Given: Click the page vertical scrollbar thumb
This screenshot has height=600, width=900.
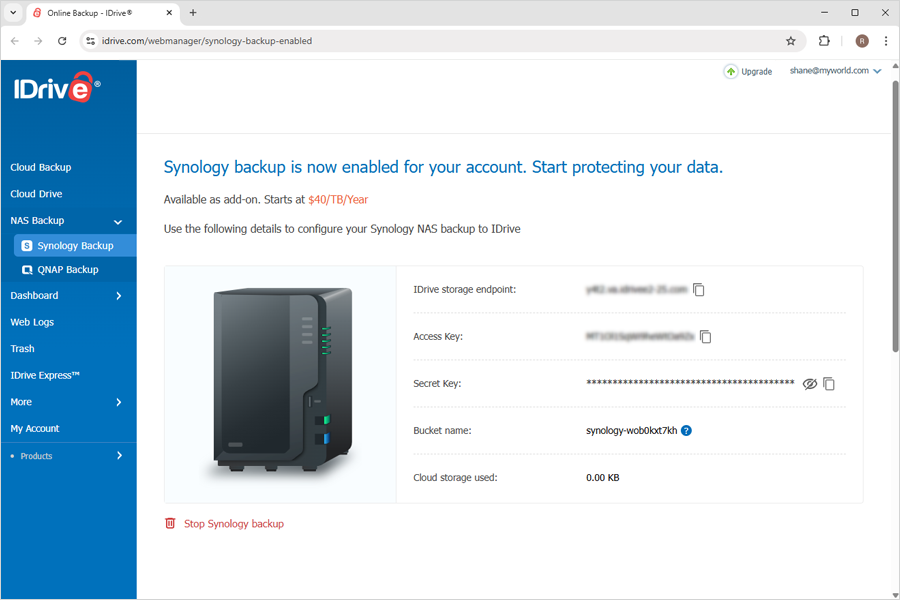Looking at the screenshot, I should click(895, 215).
